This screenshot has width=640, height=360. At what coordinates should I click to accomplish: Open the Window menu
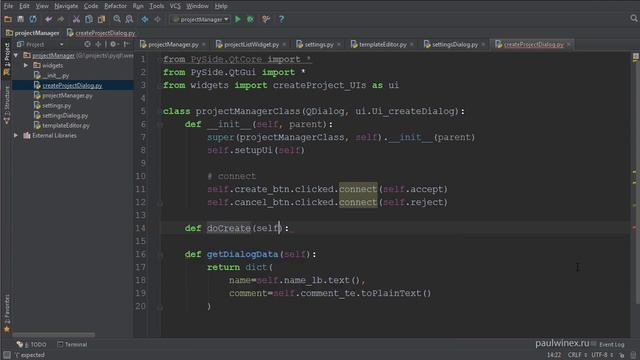tap(197, 6)
